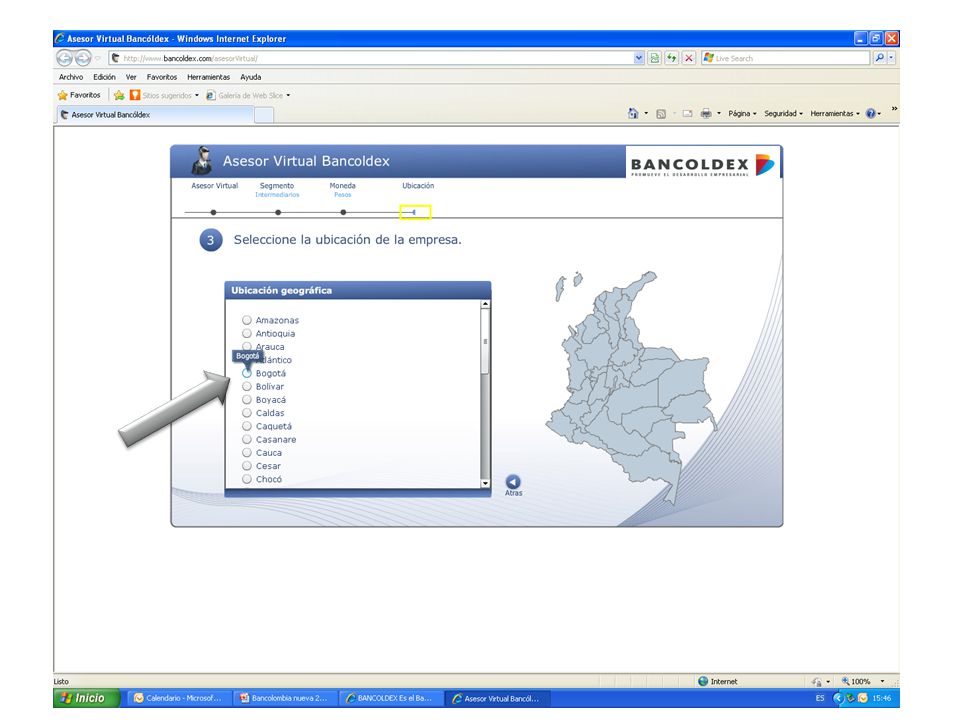Click the Internet zone globe icon
The image size is (960, 720).
coord(703,681)
